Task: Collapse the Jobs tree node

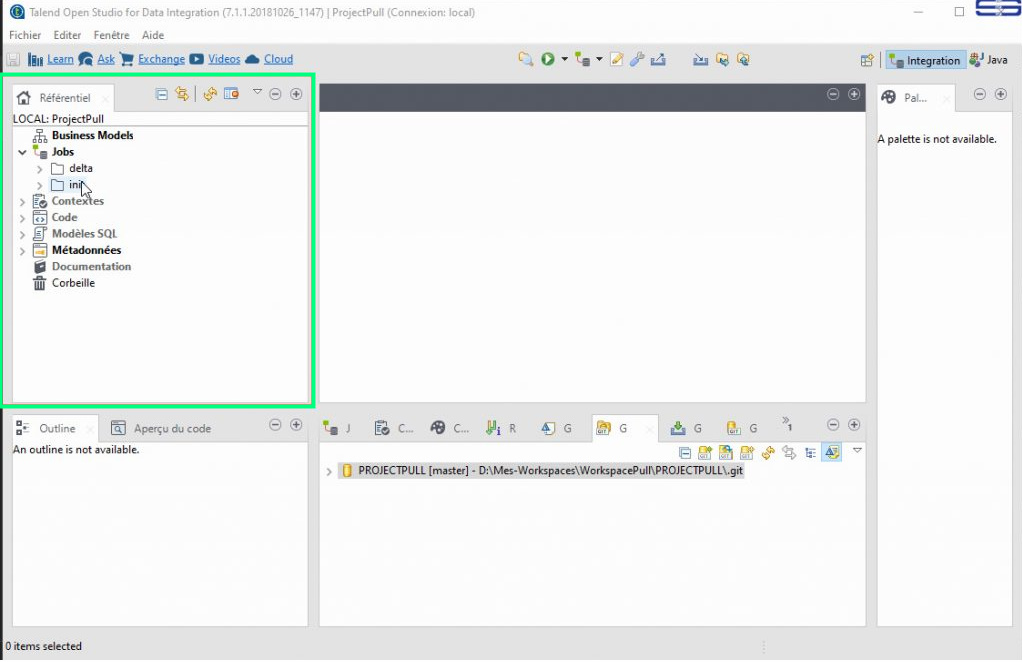Action: 22,152
